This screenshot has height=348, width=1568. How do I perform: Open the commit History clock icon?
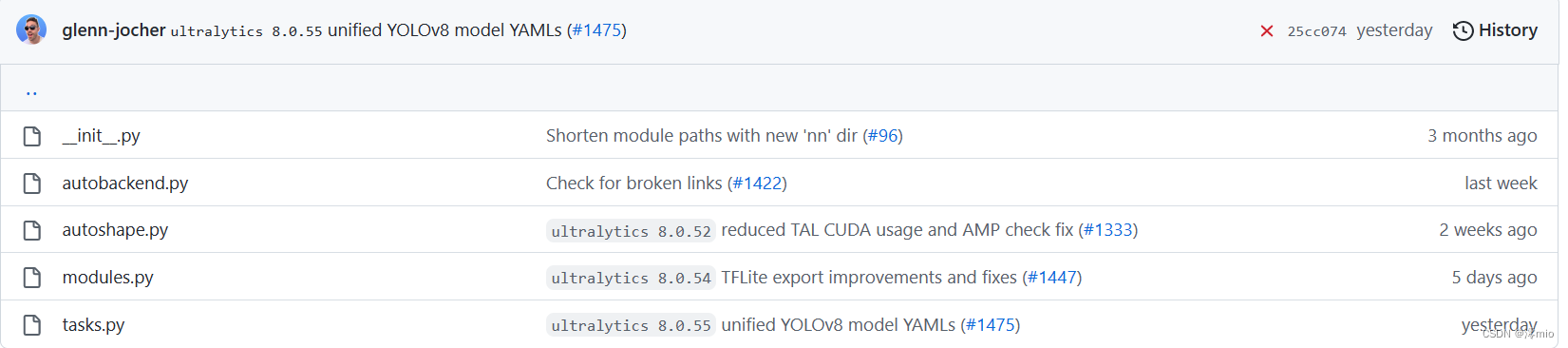(1464, 30)
